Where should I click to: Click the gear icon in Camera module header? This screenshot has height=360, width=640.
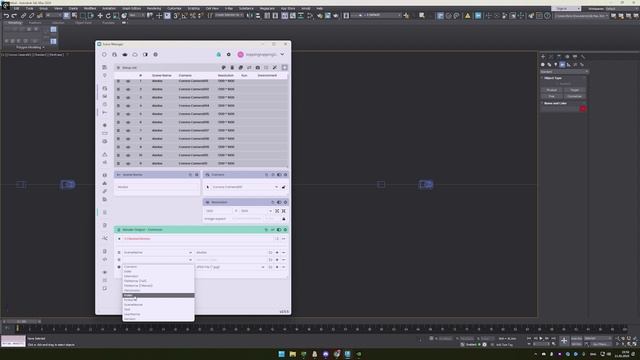[x=285, y=175]
